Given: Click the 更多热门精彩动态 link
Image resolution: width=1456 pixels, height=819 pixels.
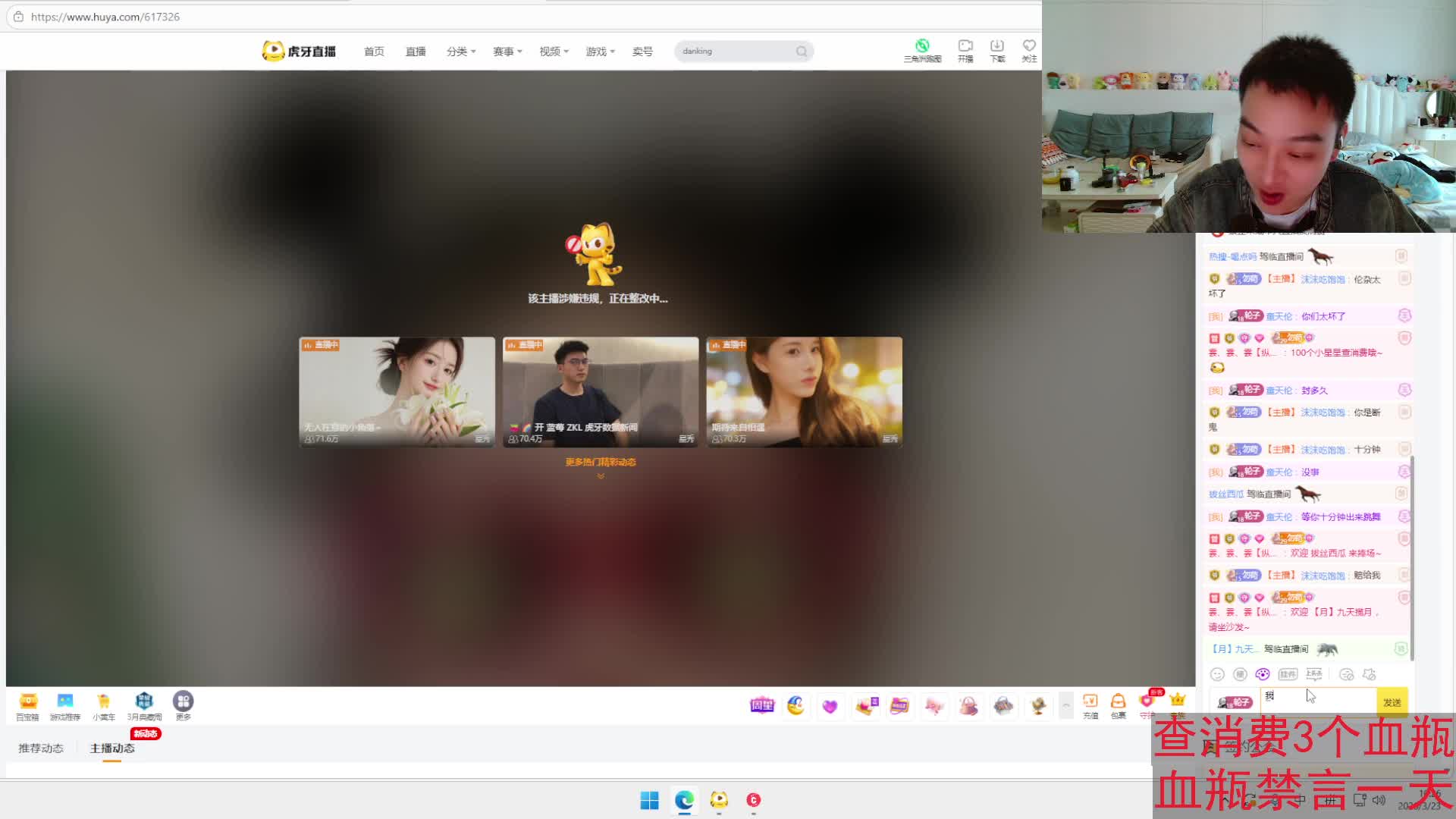Looking at the screenshot, I should [x=600, y=462].
